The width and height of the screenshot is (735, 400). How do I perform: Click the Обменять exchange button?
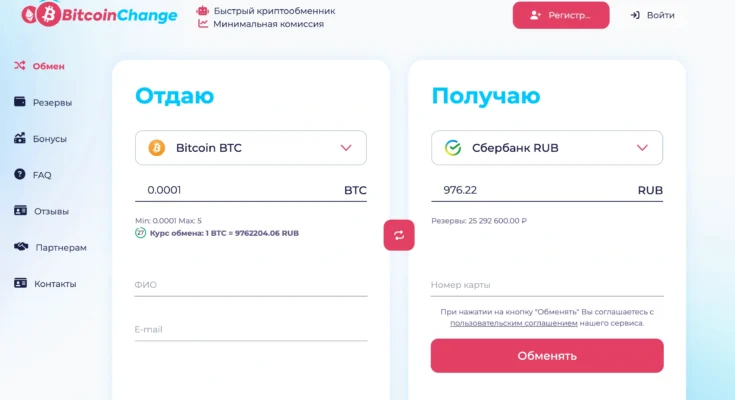tap(547, 356)
